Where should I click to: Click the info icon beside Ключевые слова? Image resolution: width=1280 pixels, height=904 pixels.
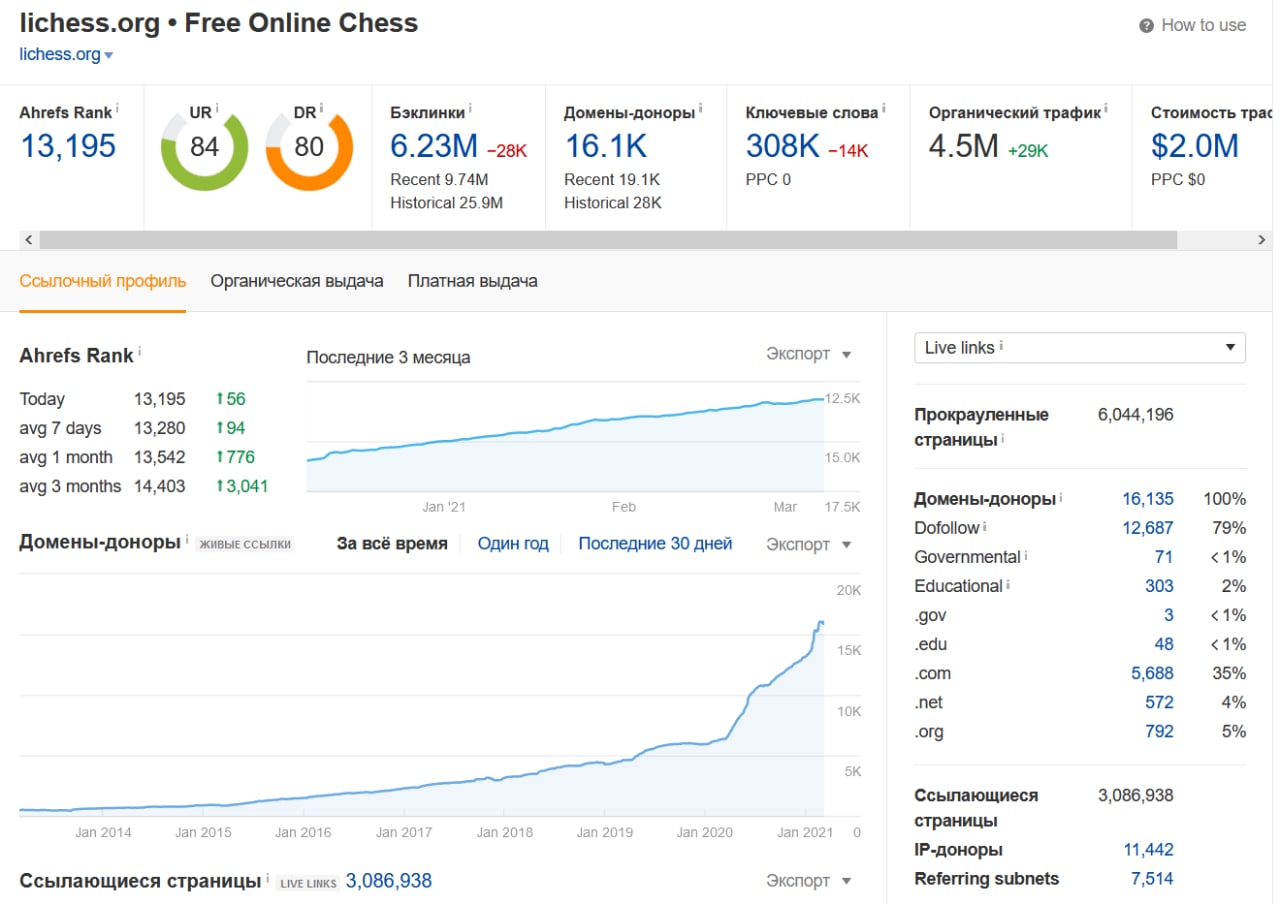point(884,107)
